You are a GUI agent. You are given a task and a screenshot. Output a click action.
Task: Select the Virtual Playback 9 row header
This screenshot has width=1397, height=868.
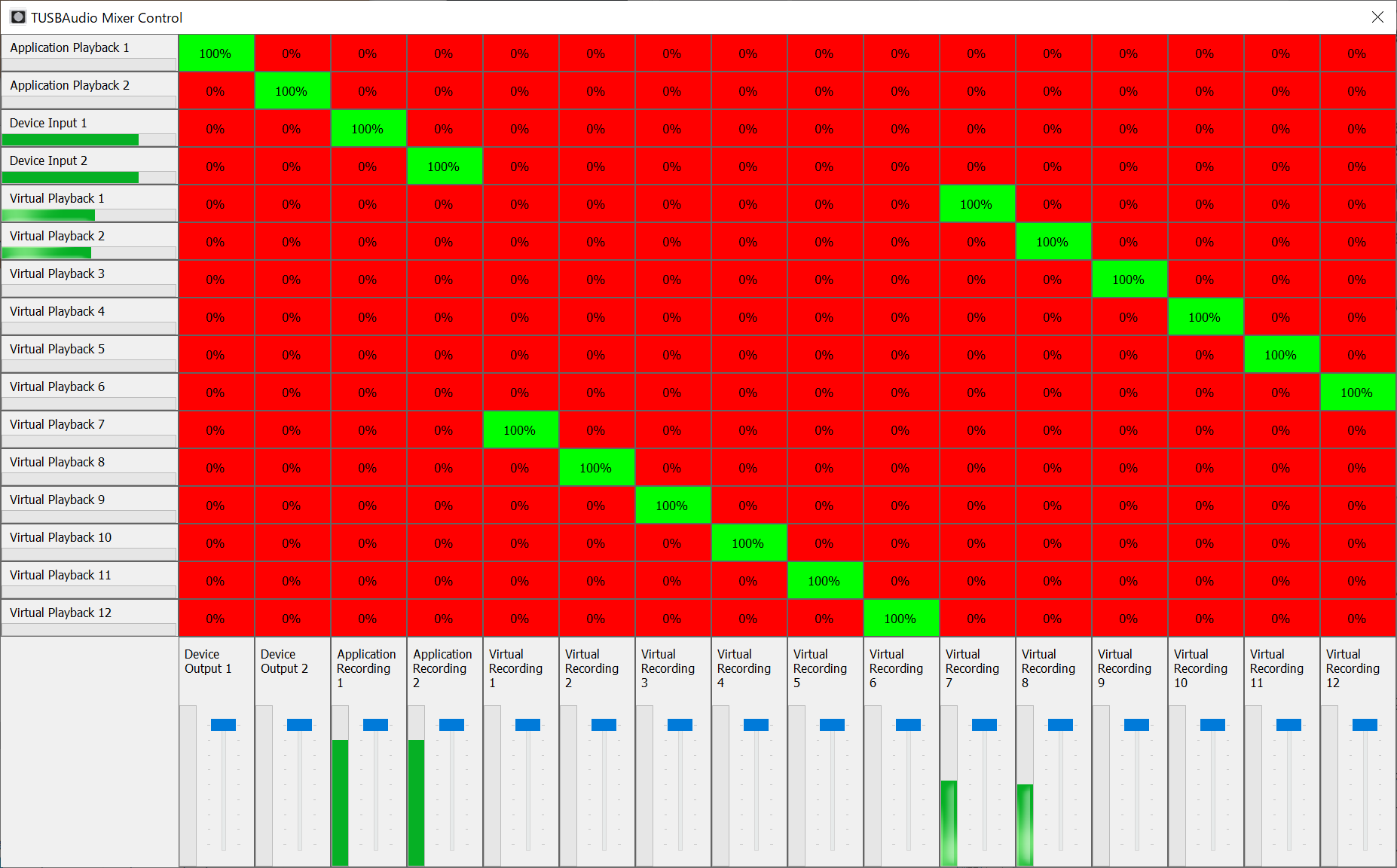[x=89, y=505]
